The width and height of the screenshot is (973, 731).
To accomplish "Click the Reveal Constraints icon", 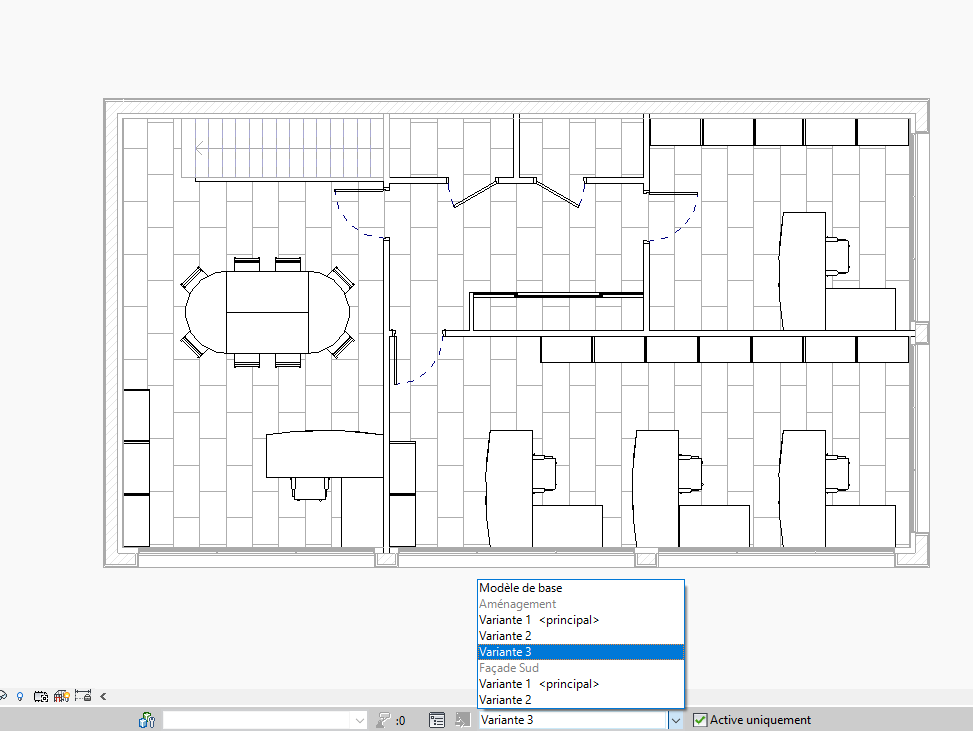I will [x=83, y=696].
